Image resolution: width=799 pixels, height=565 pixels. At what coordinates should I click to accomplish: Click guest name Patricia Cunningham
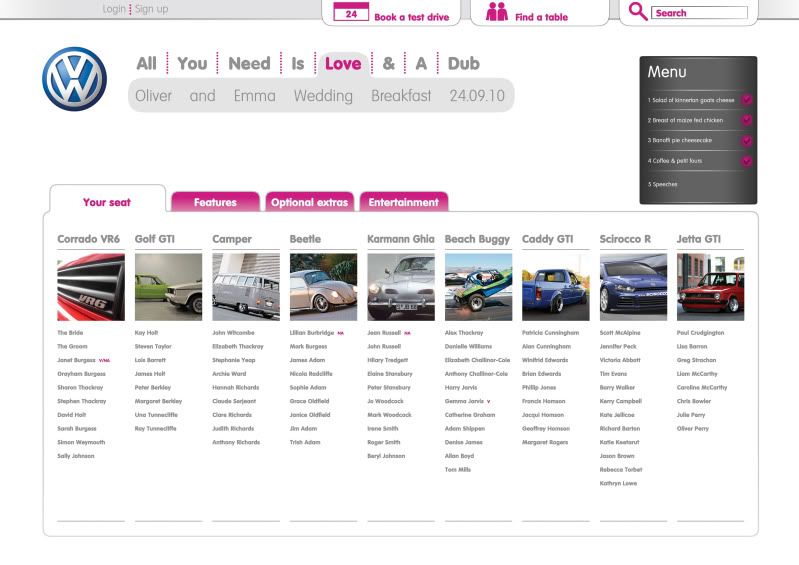(551, 333)
